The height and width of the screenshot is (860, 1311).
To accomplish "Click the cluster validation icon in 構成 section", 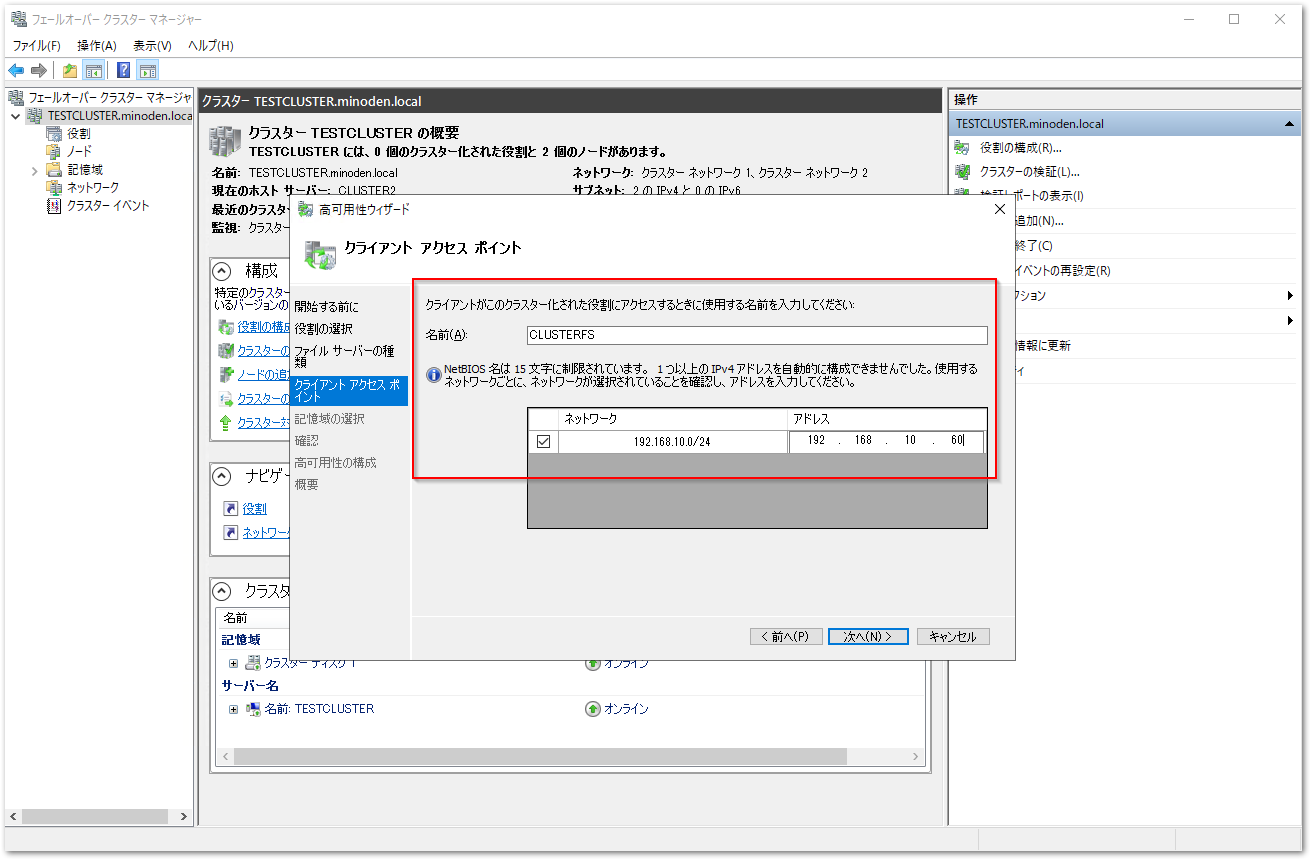I will tap(226, 350).
